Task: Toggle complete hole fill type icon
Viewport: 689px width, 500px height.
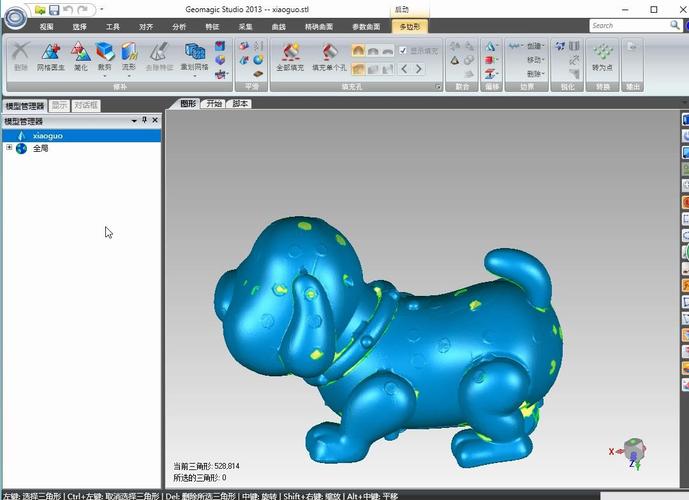Action: click(x=359, y=69)
